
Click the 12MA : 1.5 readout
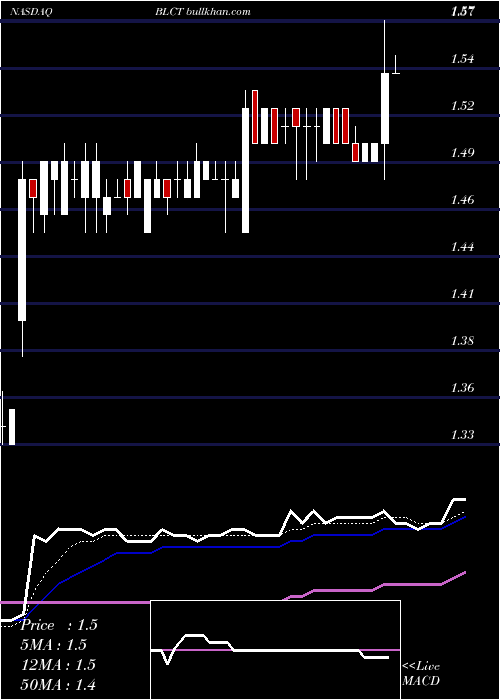(59, 664)
